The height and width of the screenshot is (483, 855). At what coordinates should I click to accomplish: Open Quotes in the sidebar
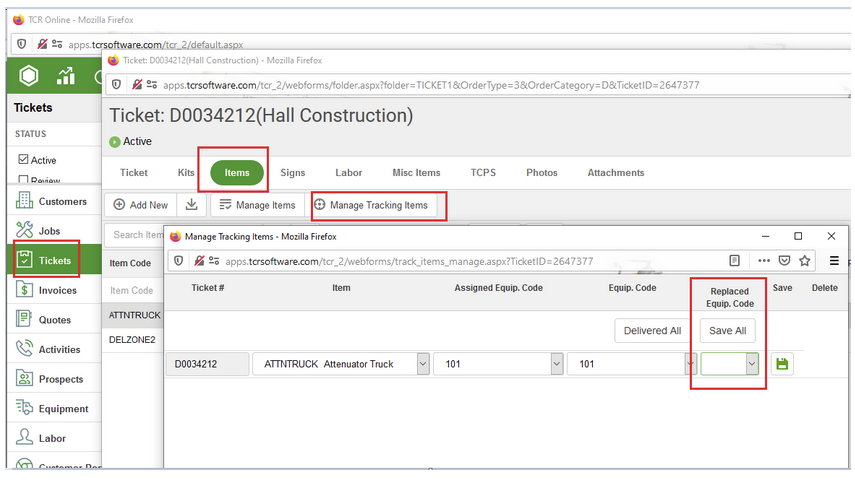54,319
